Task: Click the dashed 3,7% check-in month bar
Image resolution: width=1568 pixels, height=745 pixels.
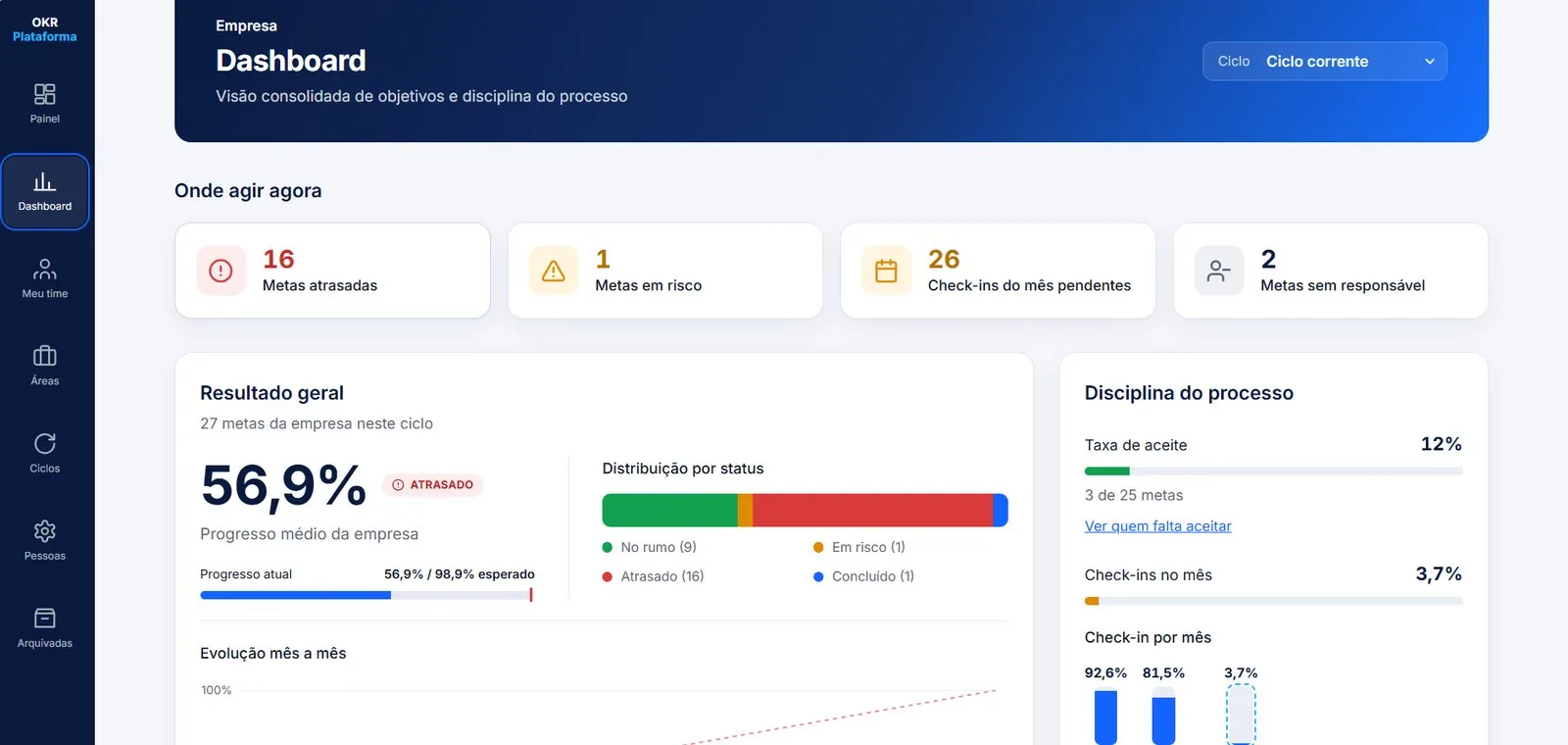Action: point(1241,715)
